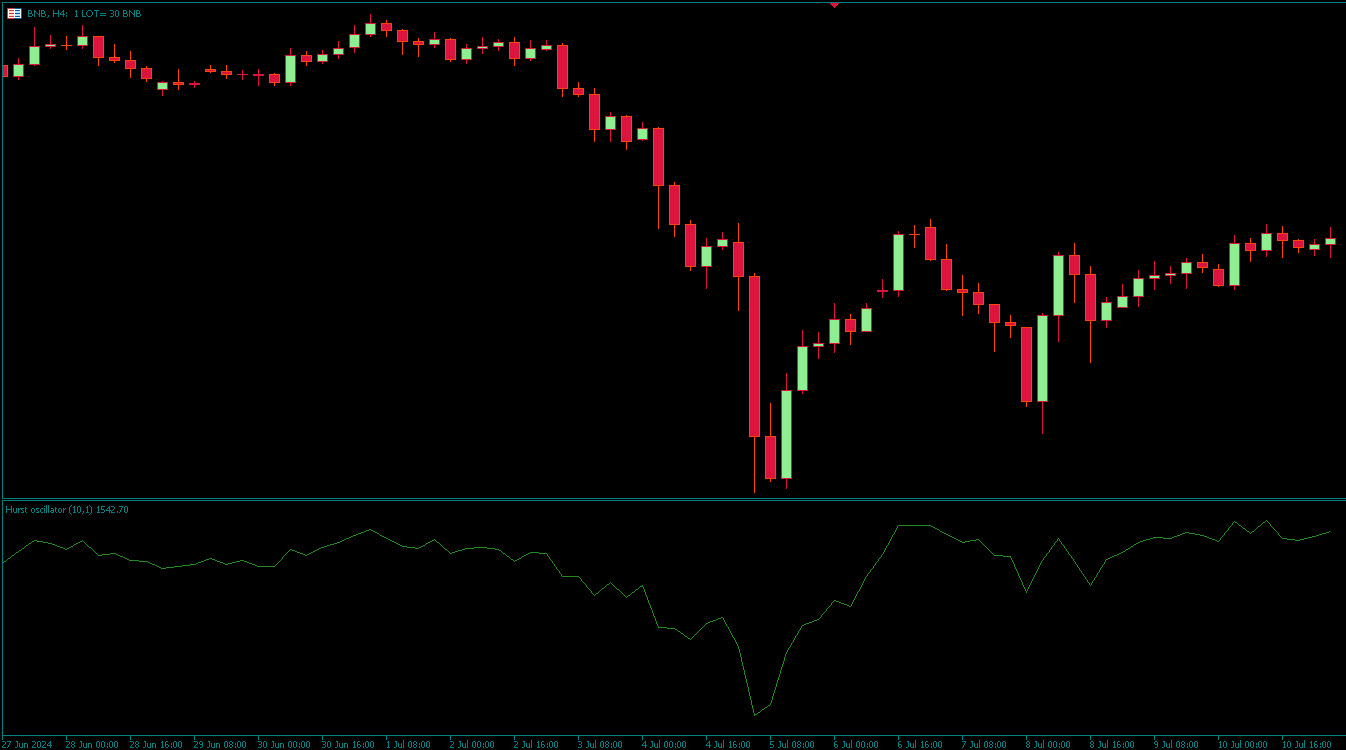Click the "9 Jul 08:00" time label
This screenshot has width=1346, height=750.
1176,744
